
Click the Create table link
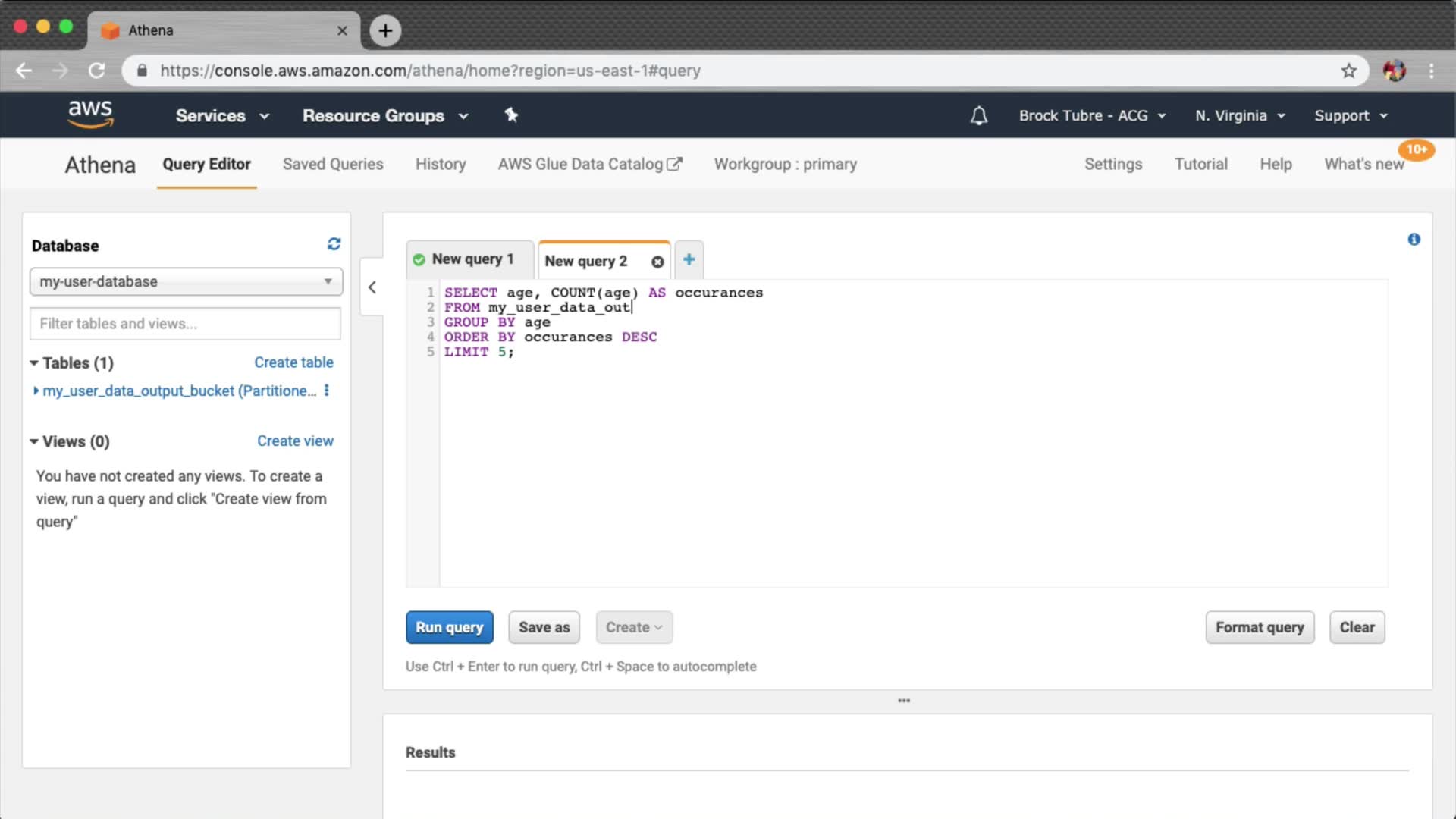pos(293,362)
